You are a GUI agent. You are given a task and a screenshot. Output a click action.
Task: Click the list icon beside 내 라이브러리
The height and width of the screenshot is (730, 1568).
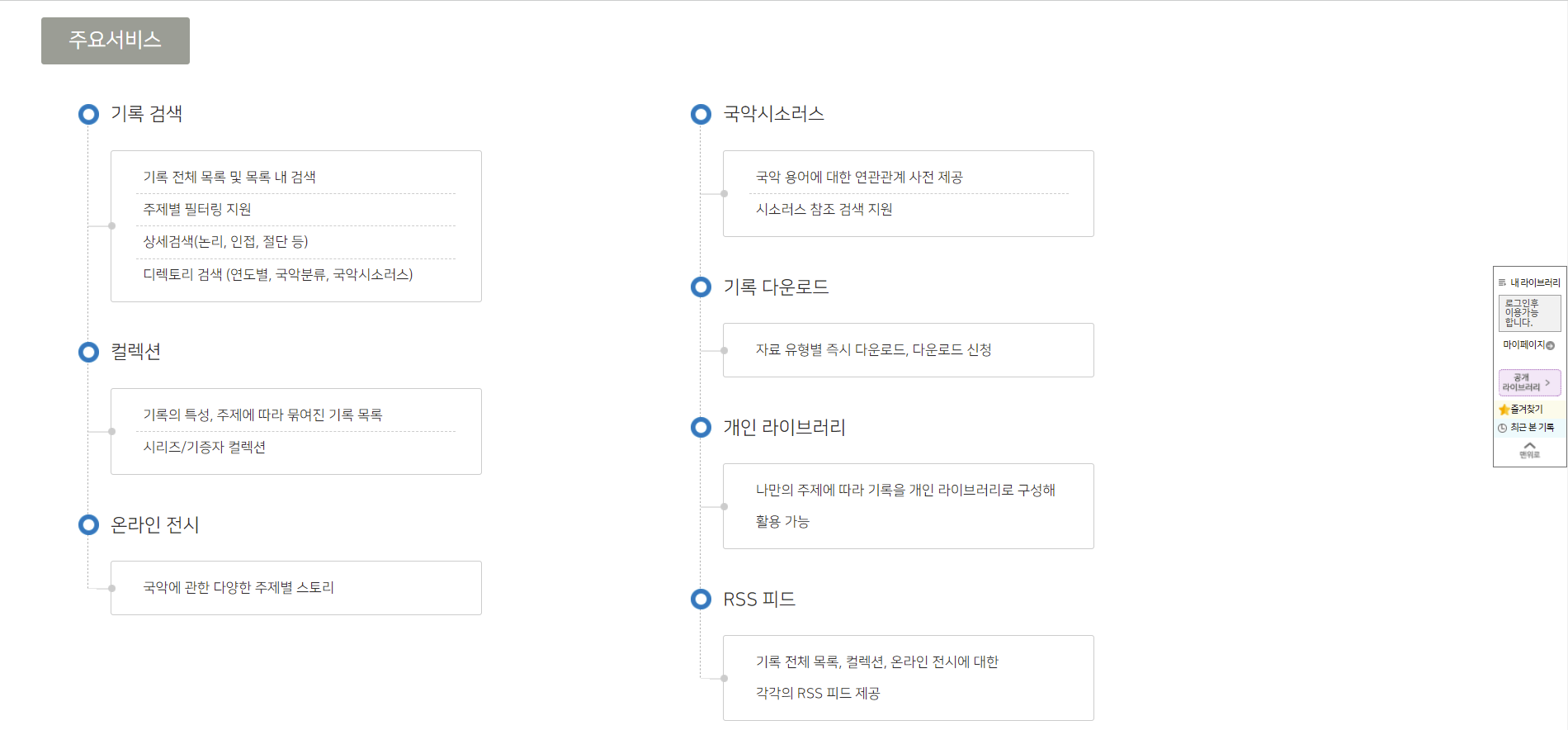click(1502, 282)
